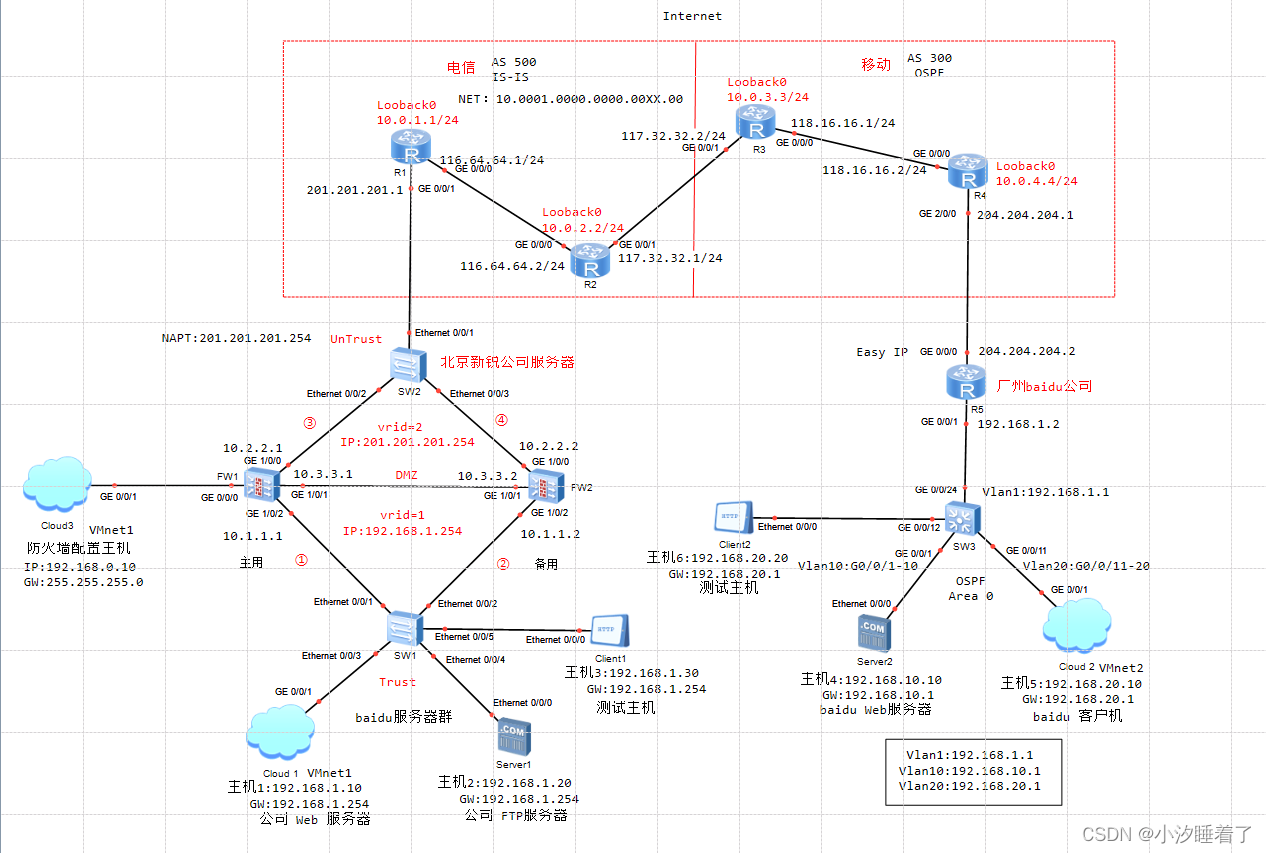The image size is (1266, 853).
Task: Click the 主机5:192.168.20.10 label
Action: coord(1072,683)
